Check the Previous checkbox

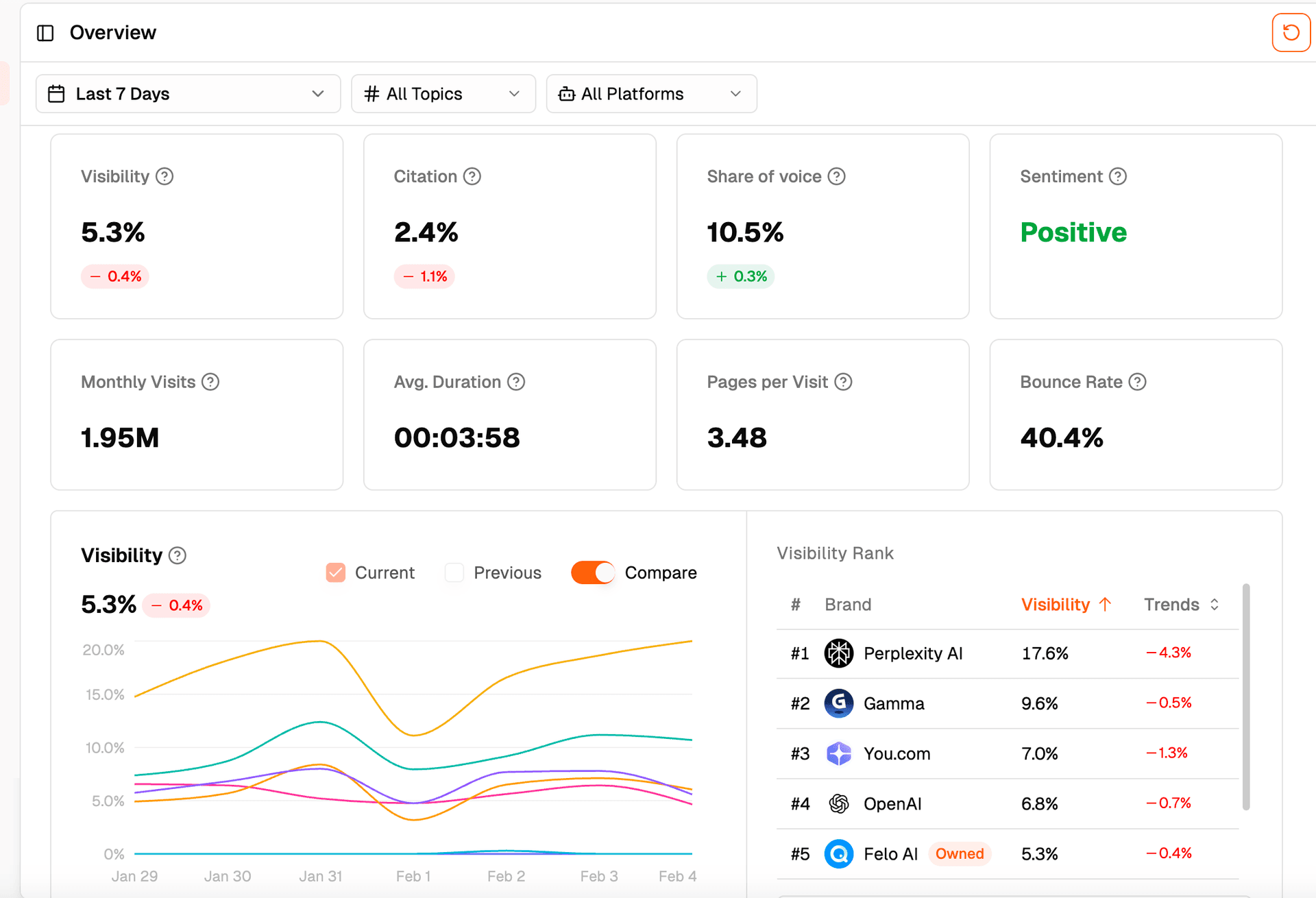pyautogui.click(x=454, y=572)
